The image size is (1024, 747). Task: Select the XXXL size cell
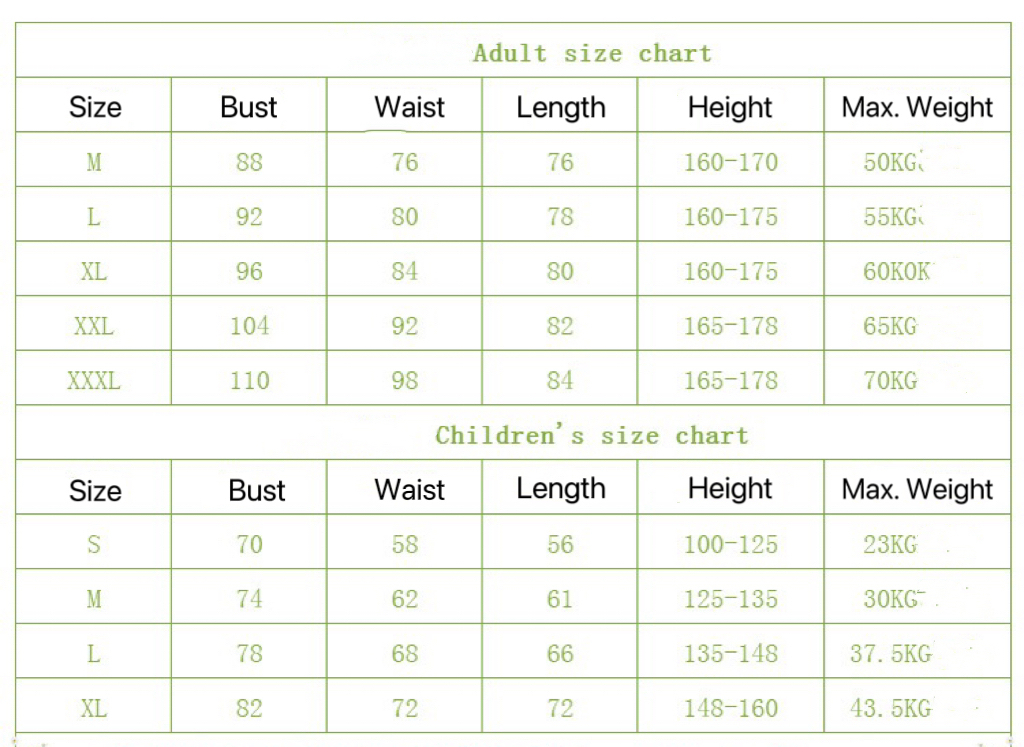[94, 380]
